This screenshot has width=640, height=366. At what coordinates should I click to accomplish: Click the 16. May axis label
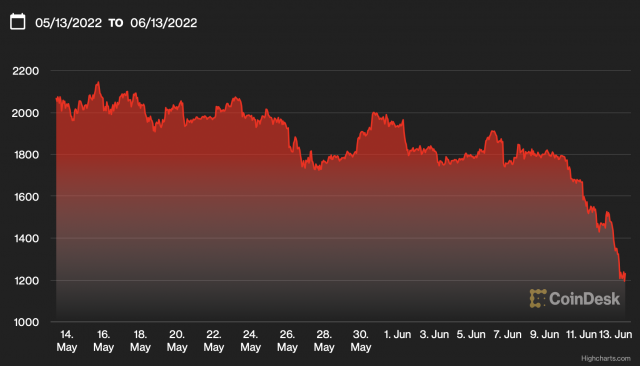[x=103, y=341]
